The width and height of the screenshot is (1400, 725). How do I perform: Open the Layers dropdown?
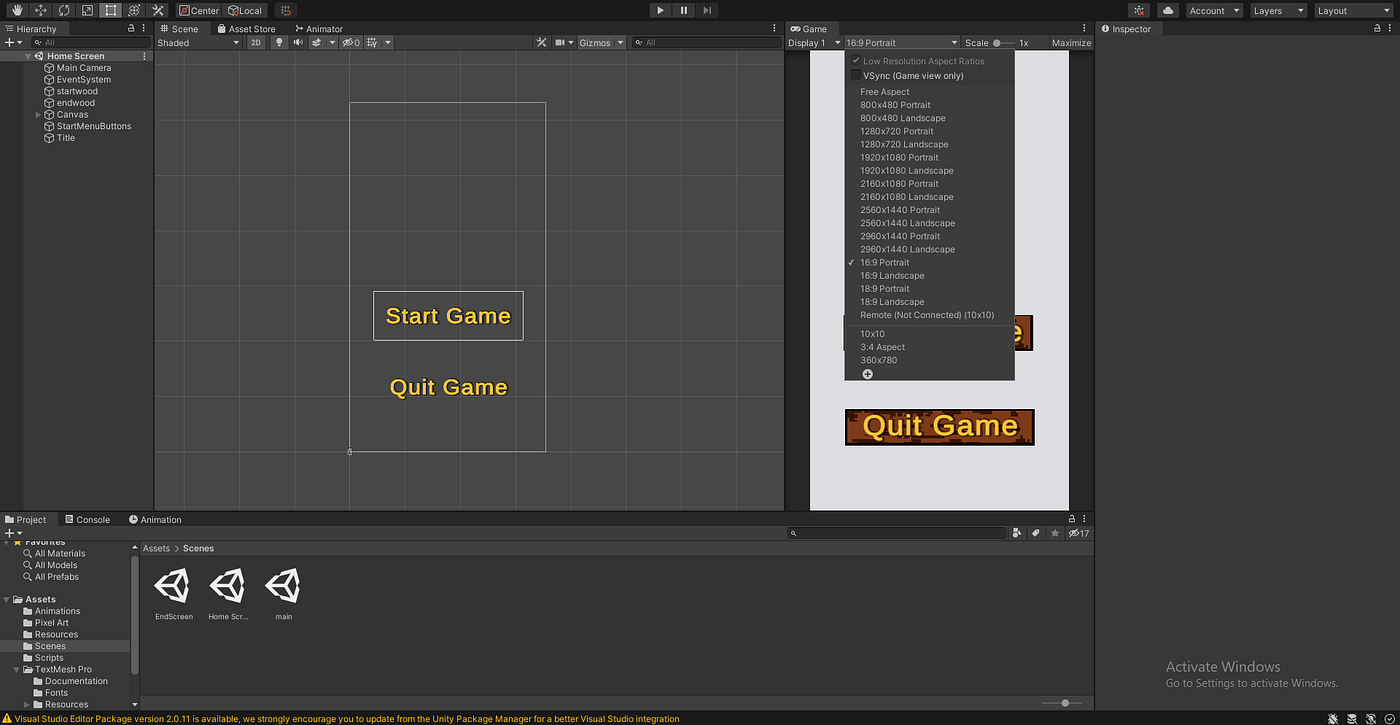tap(1279, 10)
